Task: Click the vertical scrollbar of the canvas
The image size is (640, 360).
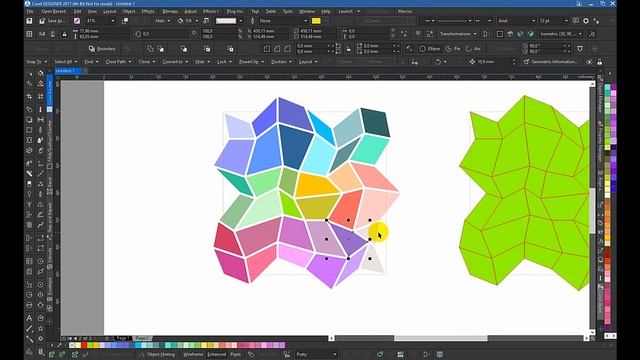Action: point(592,210)
